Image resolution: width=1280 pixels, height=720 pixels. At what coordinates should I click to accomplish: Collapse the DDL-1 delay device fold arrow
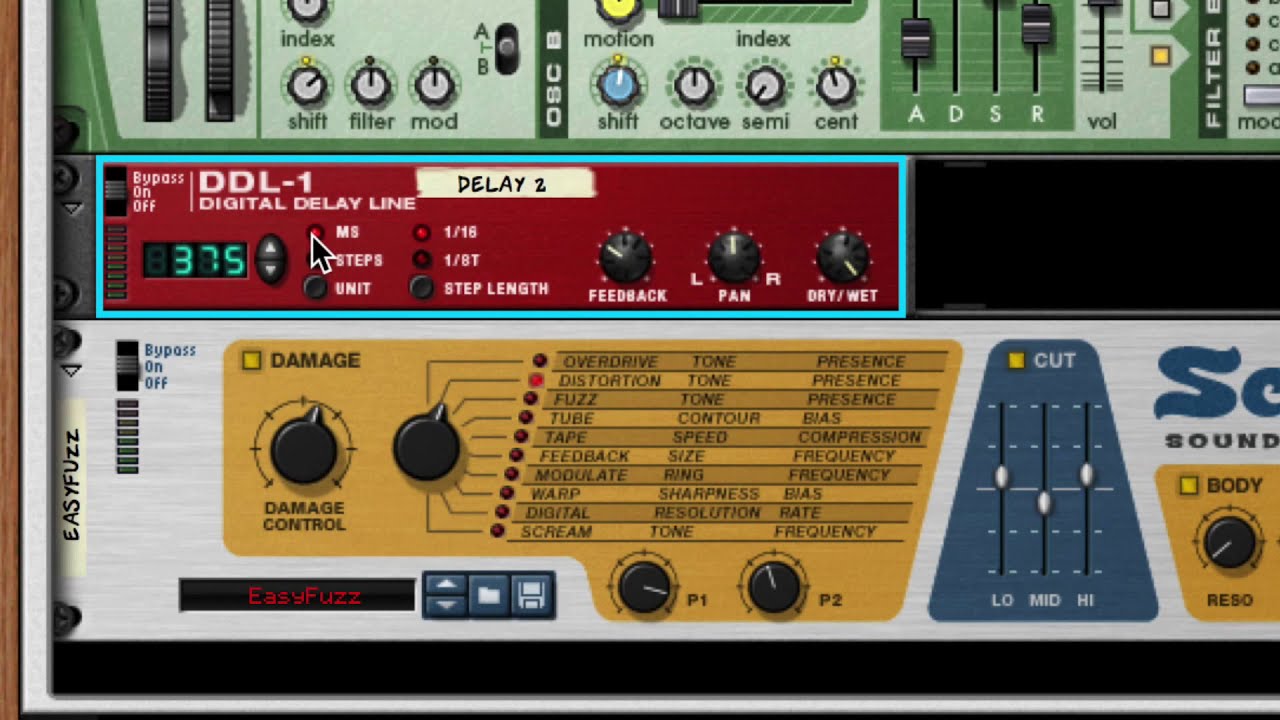[x=72, y=208]
